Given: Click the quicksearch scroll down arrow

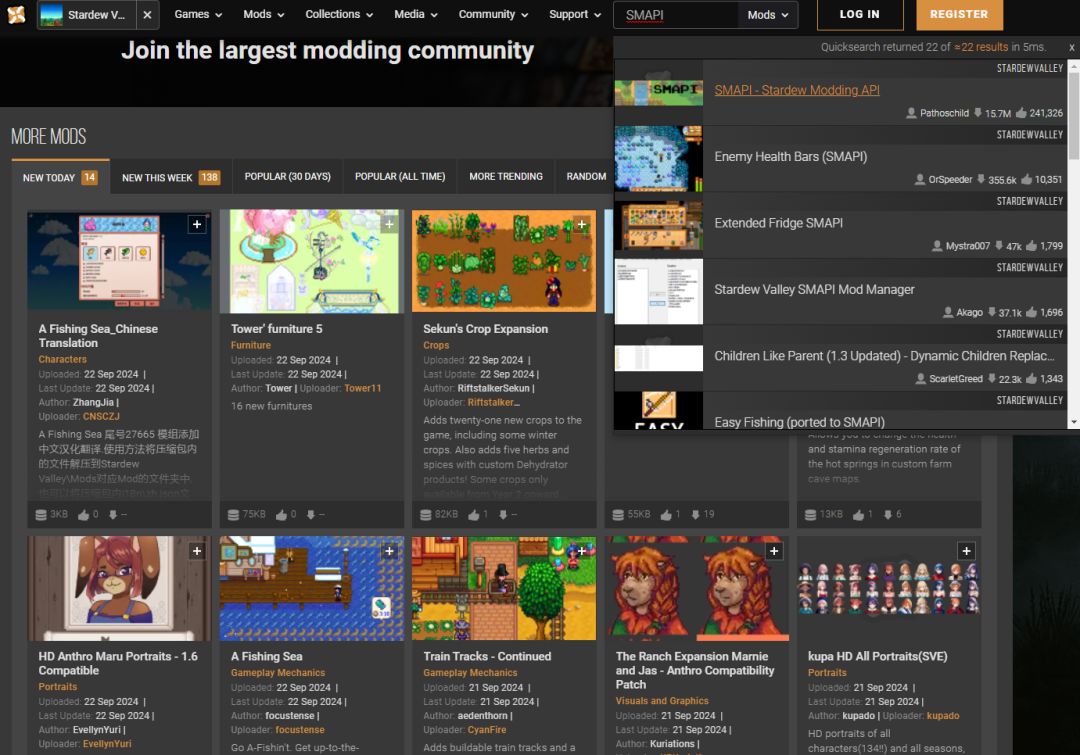Looking at the screenshot, I should point(1074,422).
